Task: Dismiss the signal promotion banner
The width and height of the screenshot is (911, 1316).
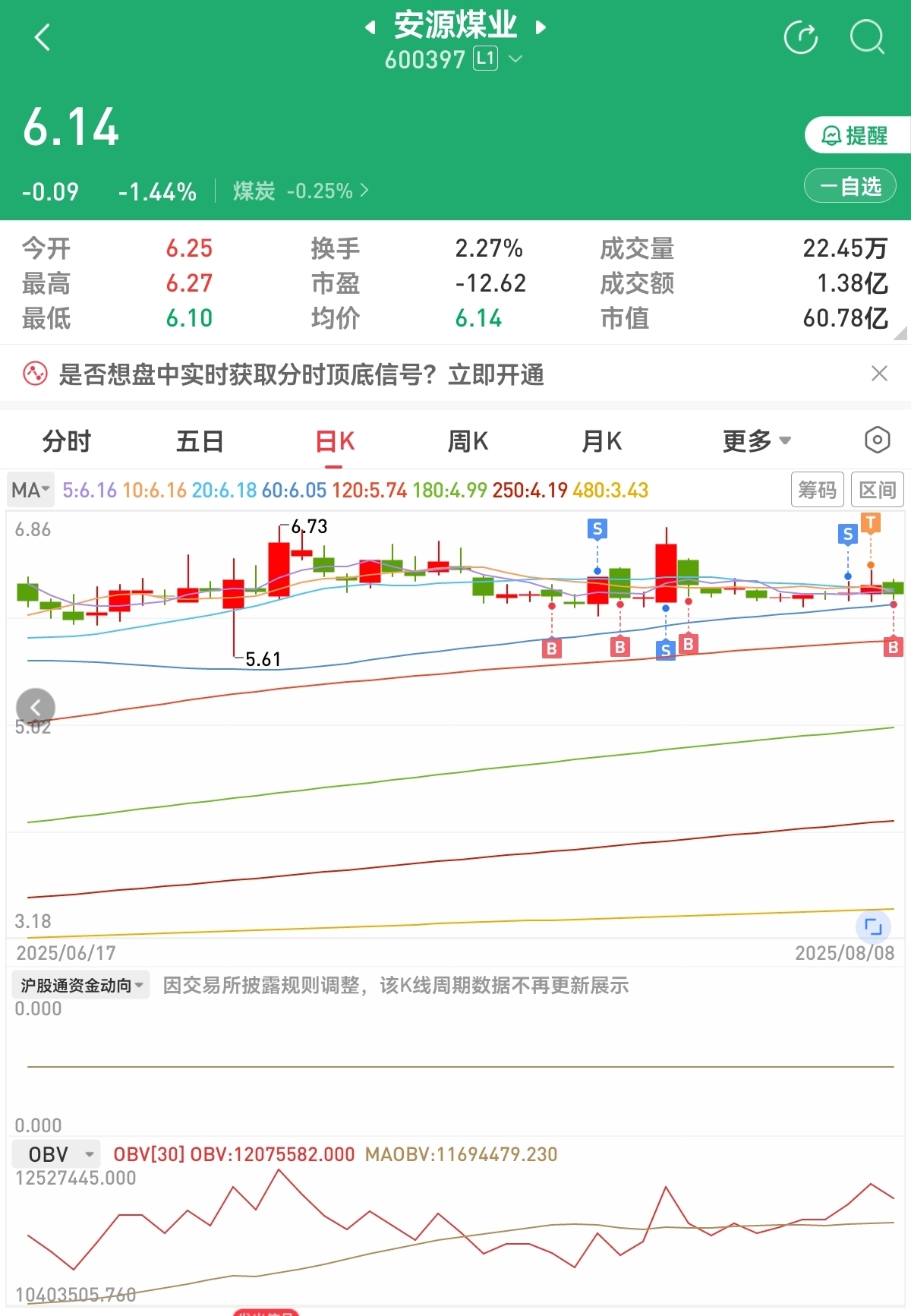Action: point(879,374)
